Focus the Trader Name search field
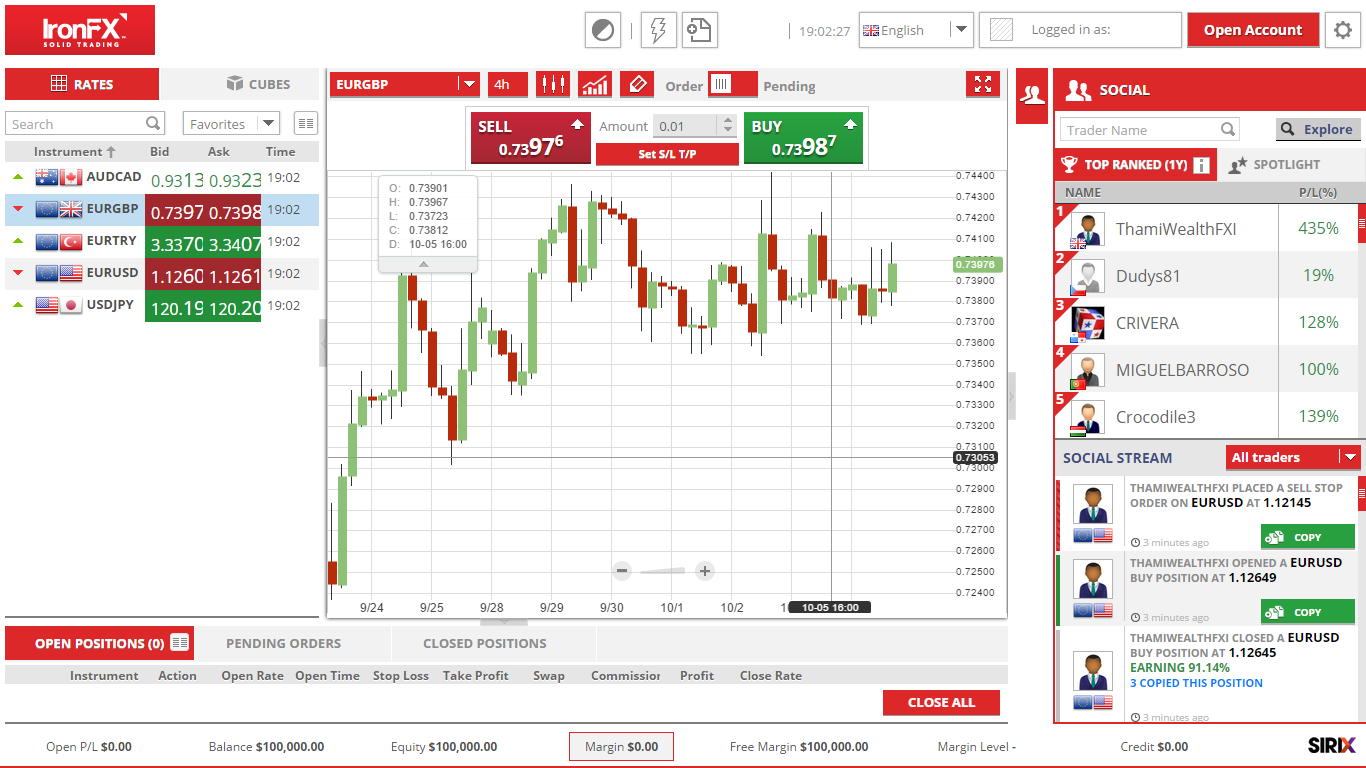This screenshot has width=1366, height=768. (1150, 129)
